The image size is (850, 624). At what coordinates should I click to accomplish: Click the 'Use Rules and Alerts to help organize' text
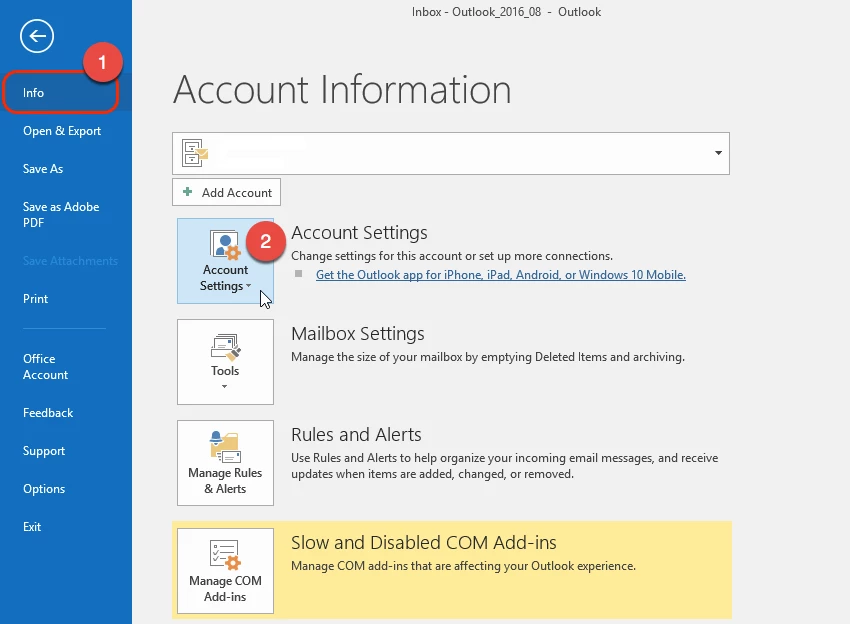coord(504,466)
